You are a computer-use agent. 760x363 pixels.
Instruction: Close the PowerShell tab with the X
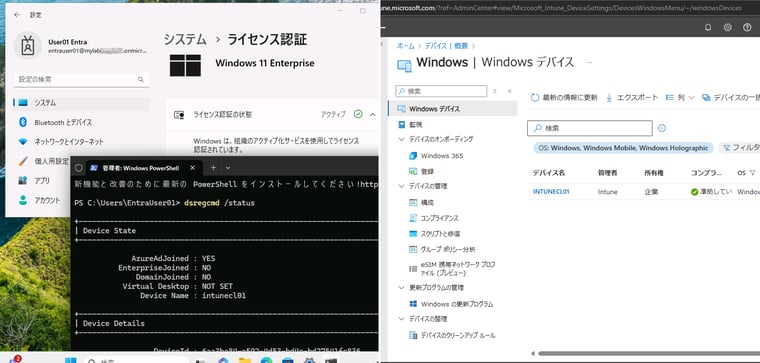(192, 168)
